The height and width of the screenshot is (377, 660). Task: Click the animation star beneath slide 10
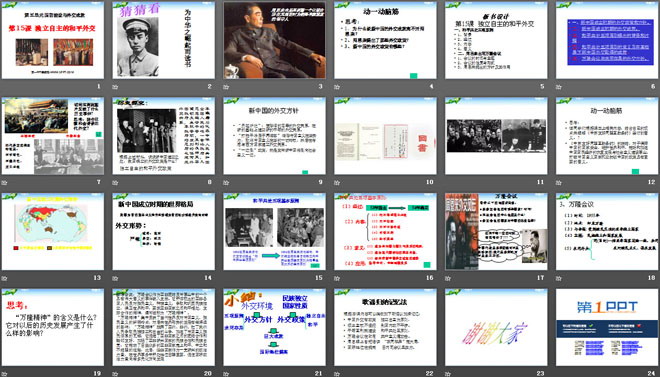point(337,182)
